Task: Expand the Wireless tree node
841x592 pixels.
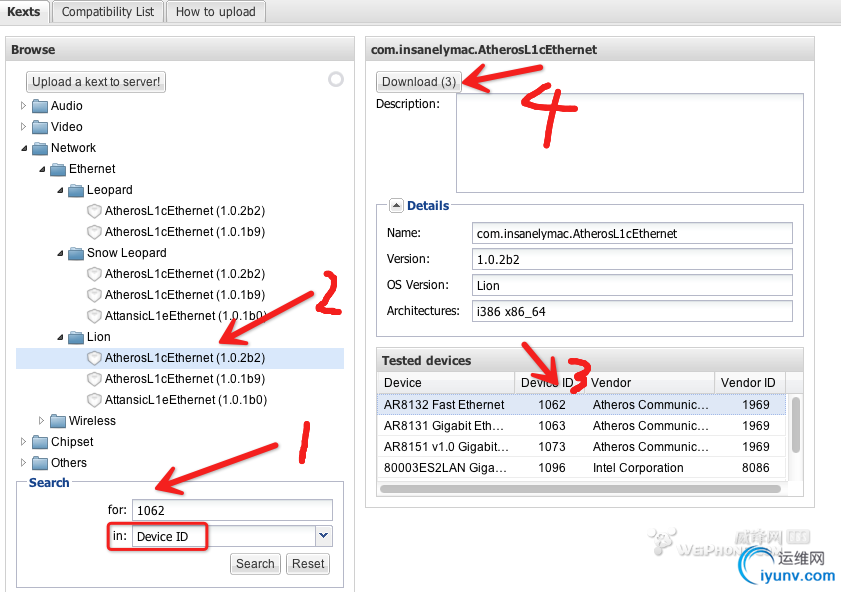Action: pyautogui.click(x=42, y=421)
